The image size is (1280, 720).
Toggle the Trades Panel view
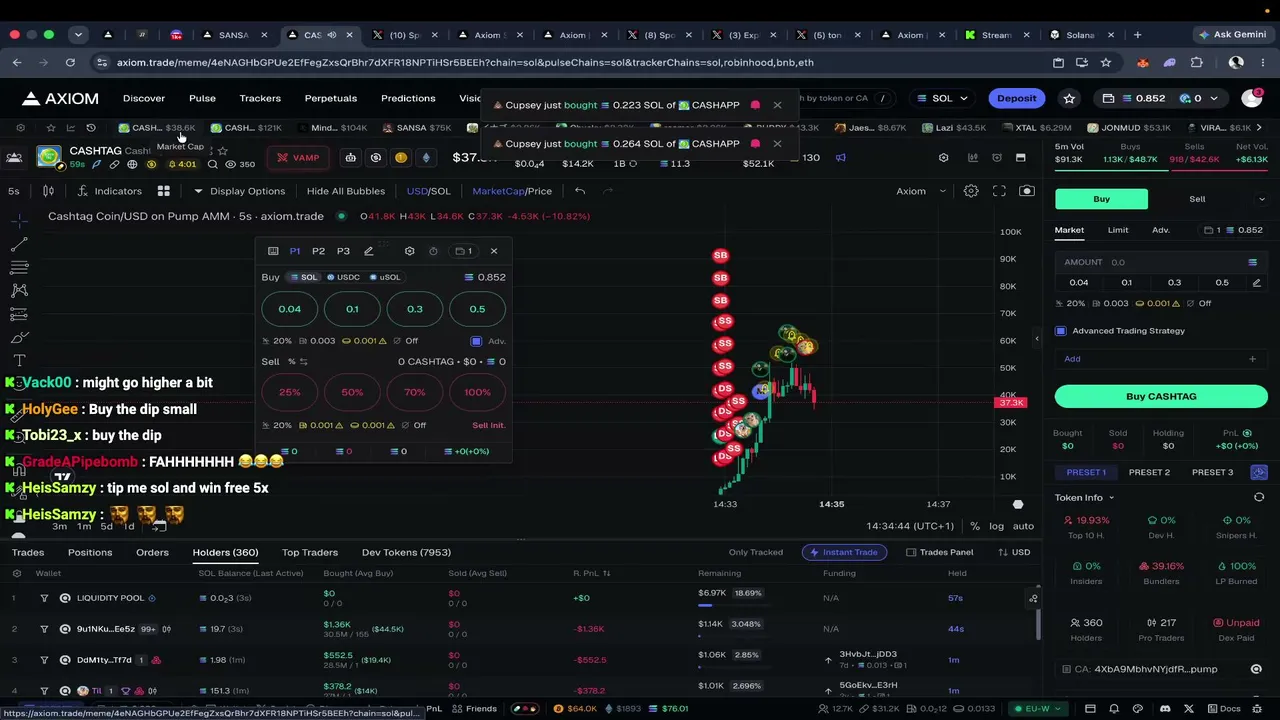point(939,552)
